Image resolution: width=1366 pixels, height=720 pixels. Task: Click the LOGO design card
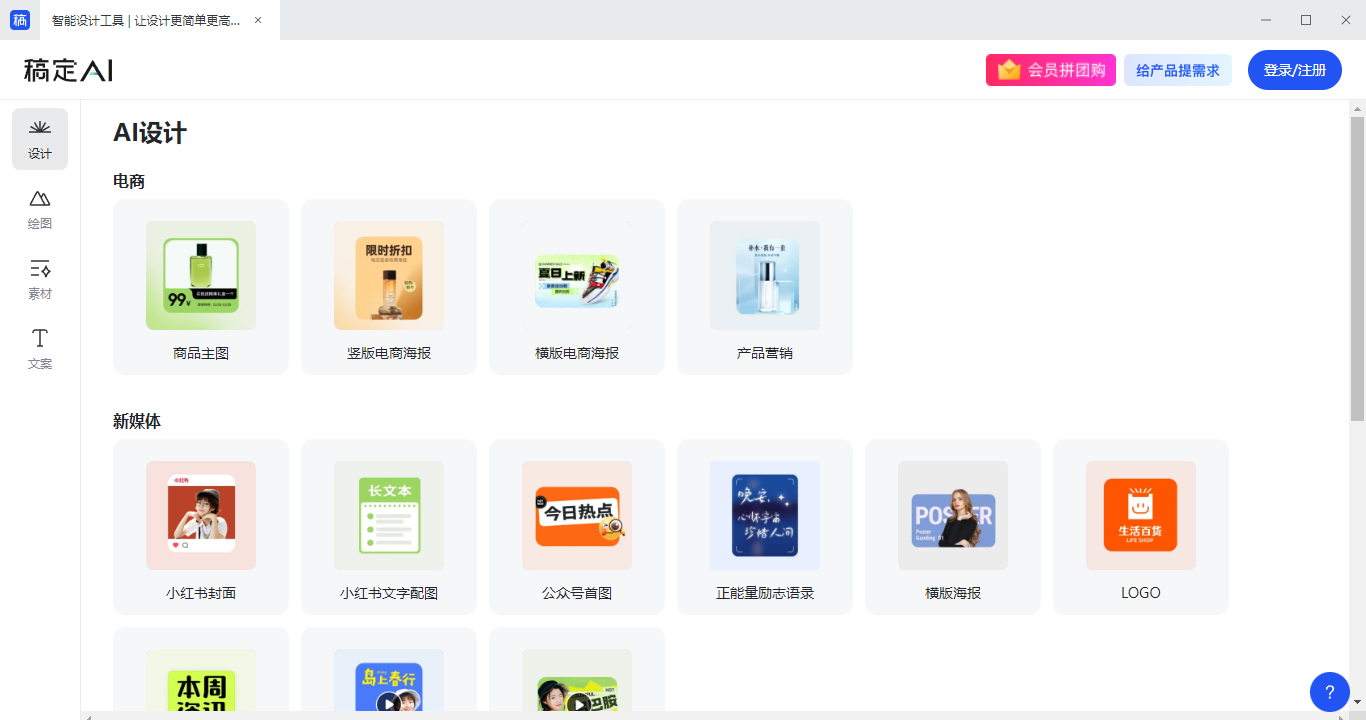coord(1140,527)
